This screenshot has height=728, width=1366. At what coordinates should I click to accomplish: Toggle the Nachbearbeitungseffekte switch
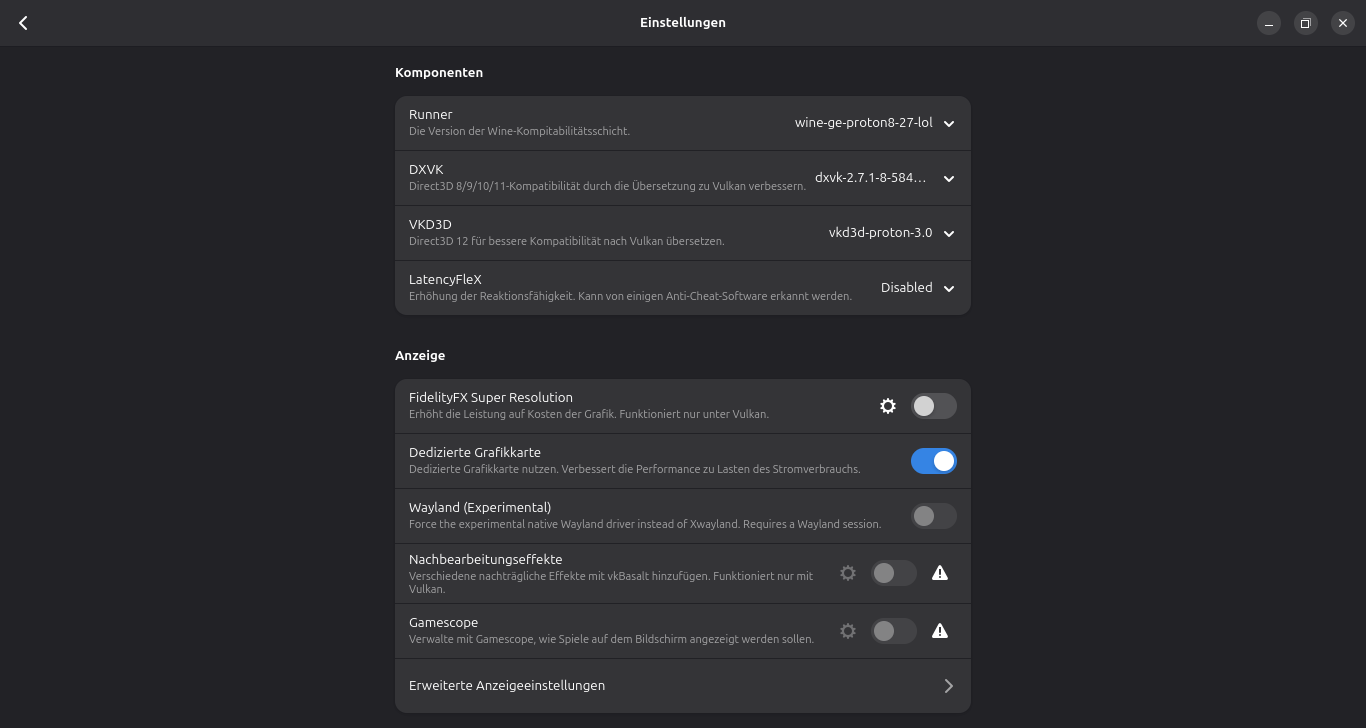click(894, 573)
